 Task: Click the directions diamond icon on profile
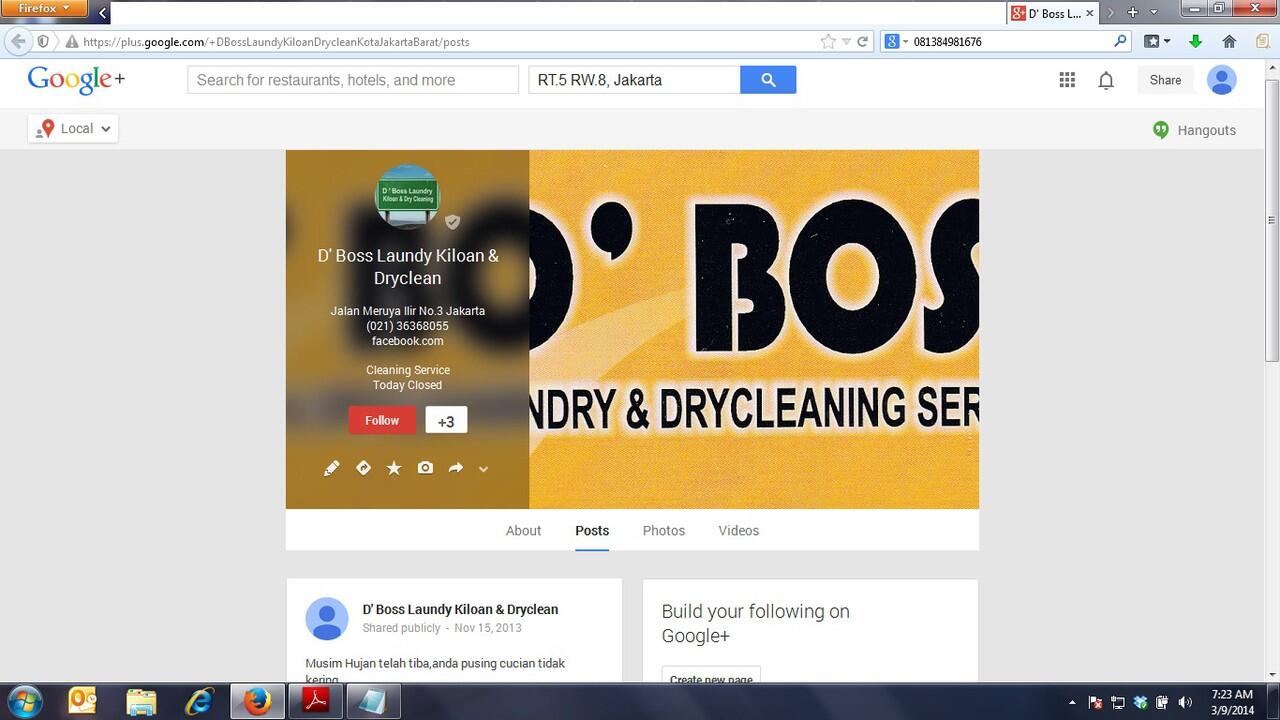[x=364, y=467]
